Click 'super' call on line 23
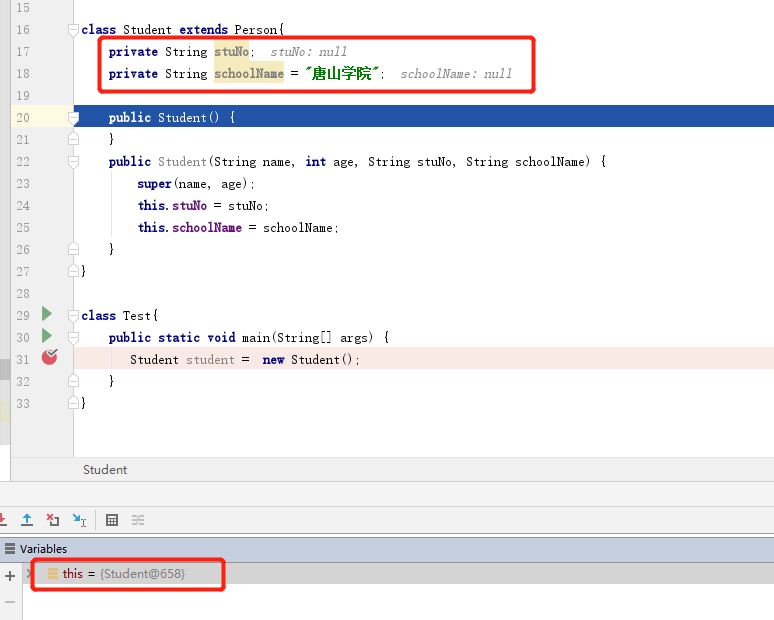The image size is (774, 620). [x=154, y=184]
